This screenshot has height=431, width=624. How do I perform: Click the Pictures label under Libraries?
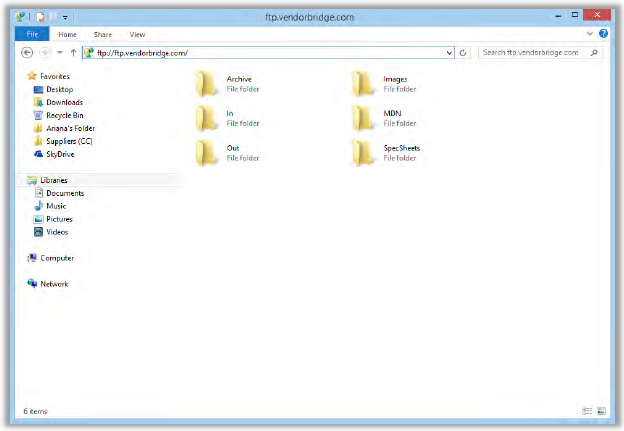59,219
